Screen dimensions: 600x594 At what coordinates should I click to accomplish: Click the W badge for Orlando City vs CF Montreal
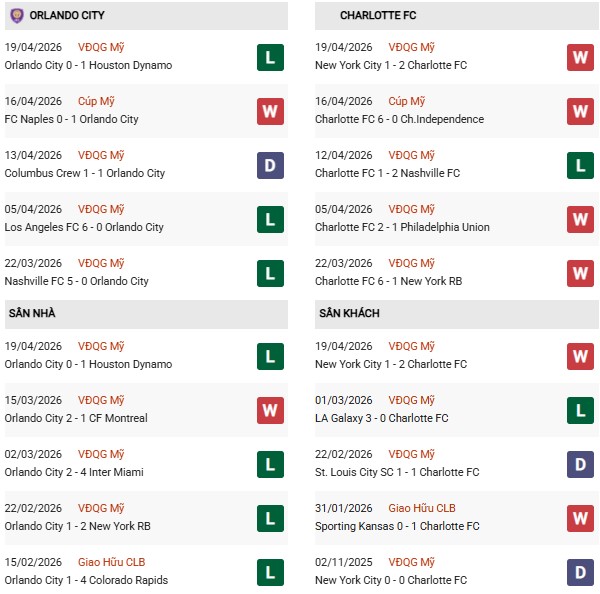tap(270, 410)
